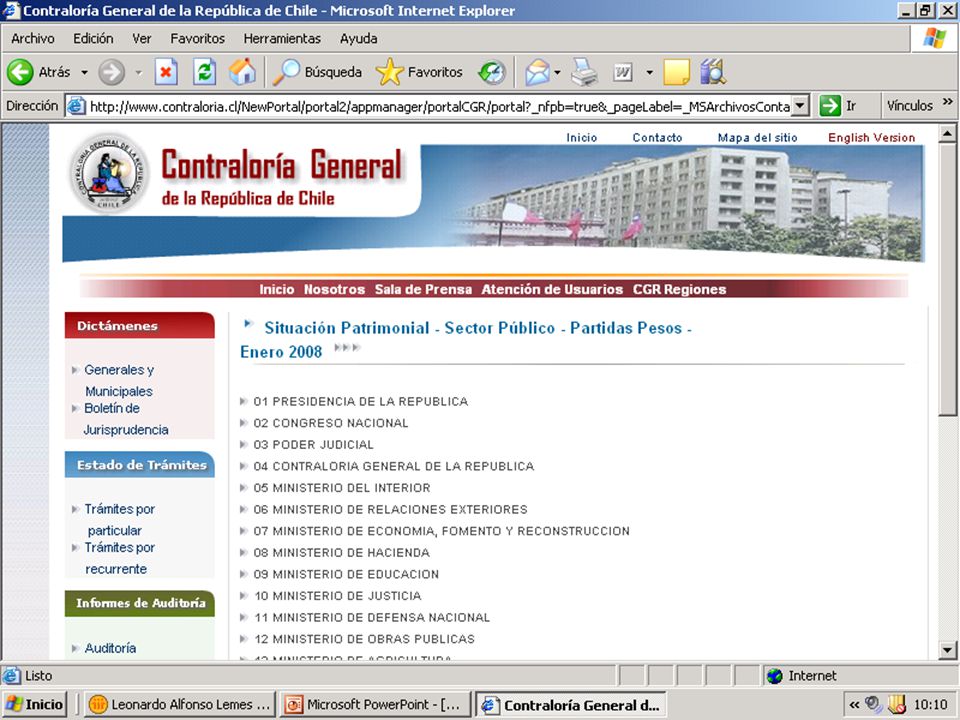This screenshot has height=720, width=960.
Task: Open the Edición menu
Action: [93, 39]
